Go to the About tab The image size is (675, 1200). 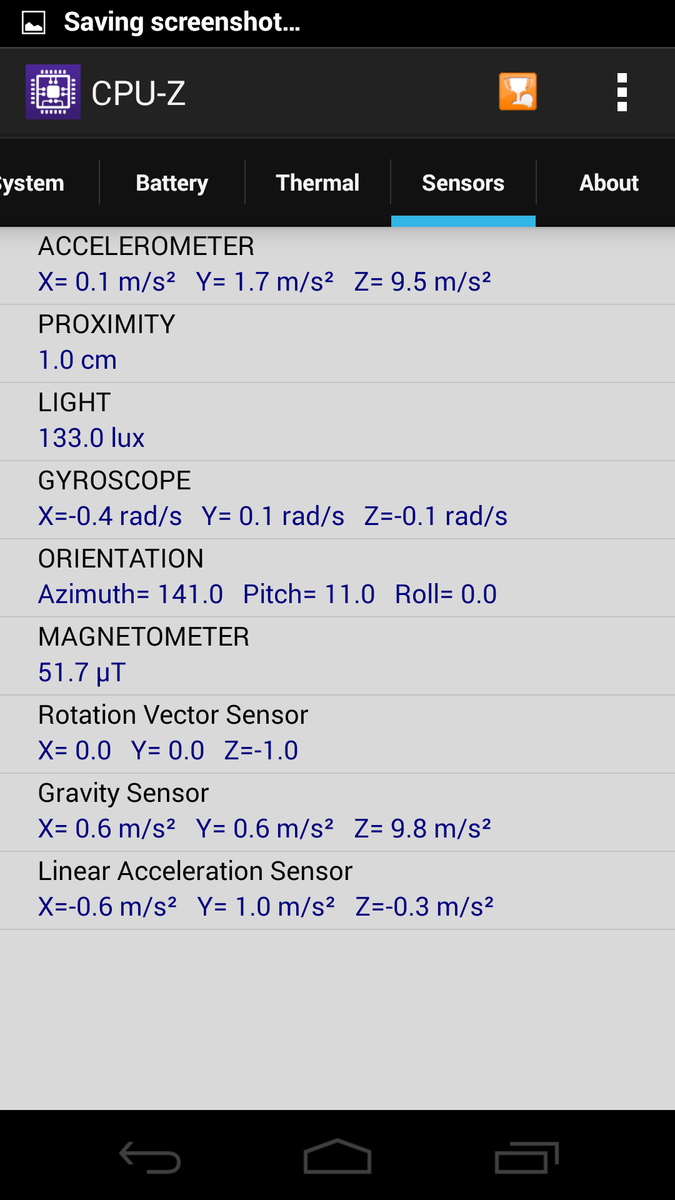(x=608, y=183)
